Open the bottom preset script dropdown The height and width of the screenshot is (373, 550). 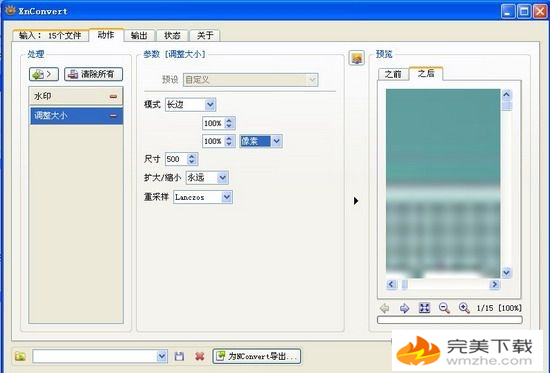[100, 357]
